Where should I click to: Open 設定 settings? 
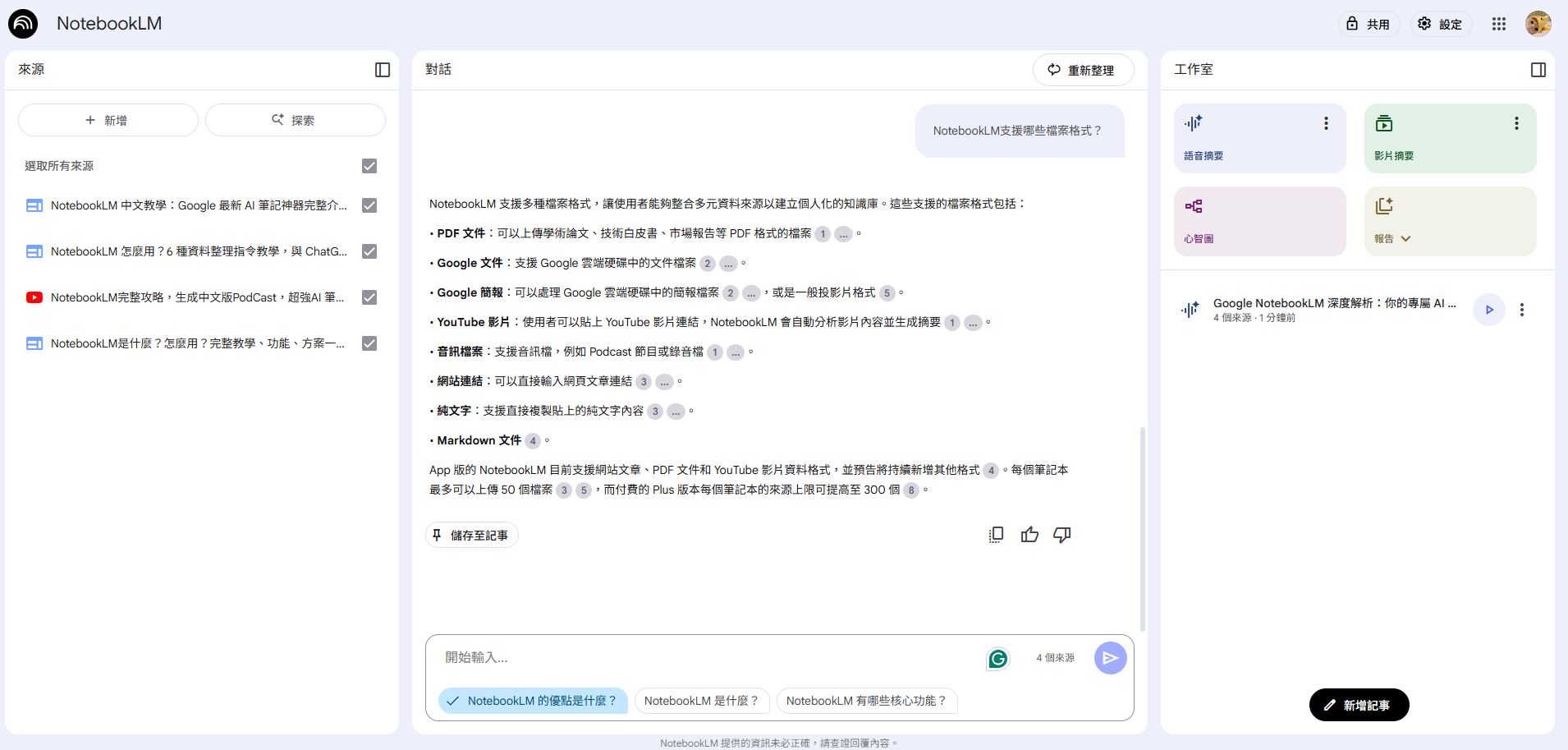[1441, 24]
